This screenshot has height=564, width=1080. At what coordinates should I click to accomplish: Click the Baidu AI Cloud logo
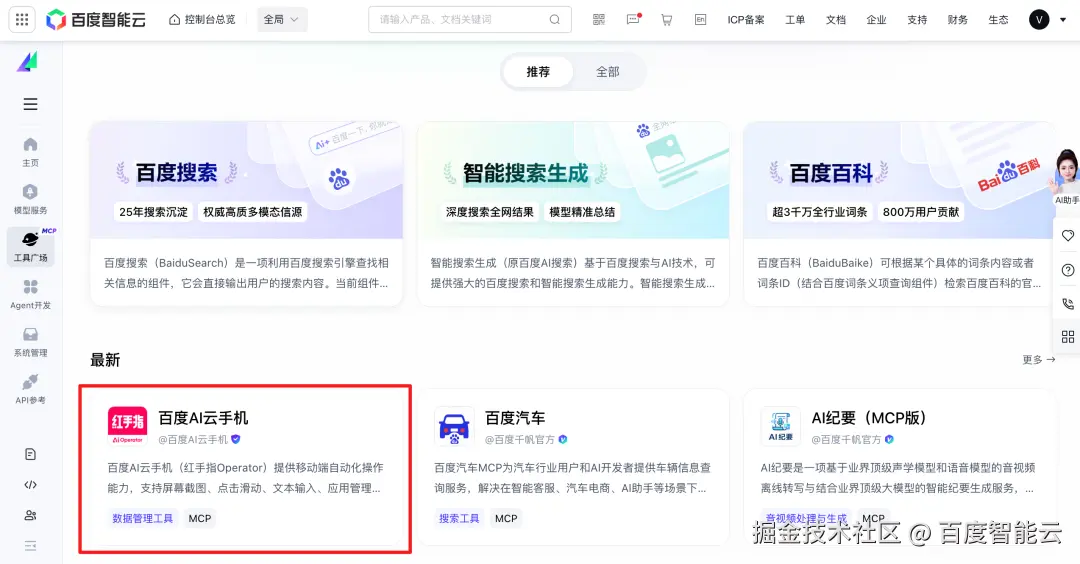pos(96,19)
